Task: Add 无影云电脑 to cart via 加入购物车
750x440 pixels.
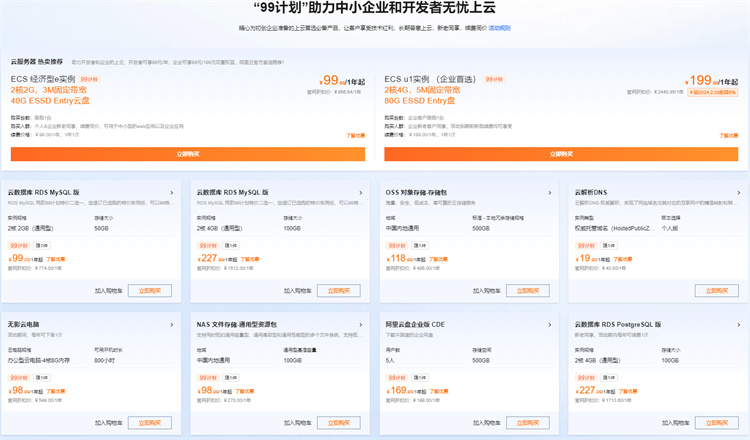Action: coord(109,423)
